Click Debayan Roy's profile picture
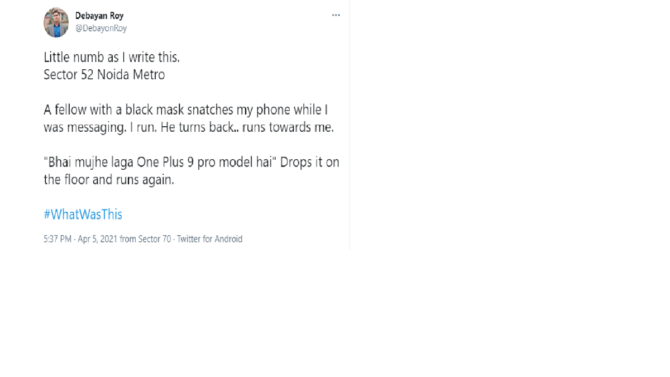The image size is (670, 377). click(x=56, y=22)
